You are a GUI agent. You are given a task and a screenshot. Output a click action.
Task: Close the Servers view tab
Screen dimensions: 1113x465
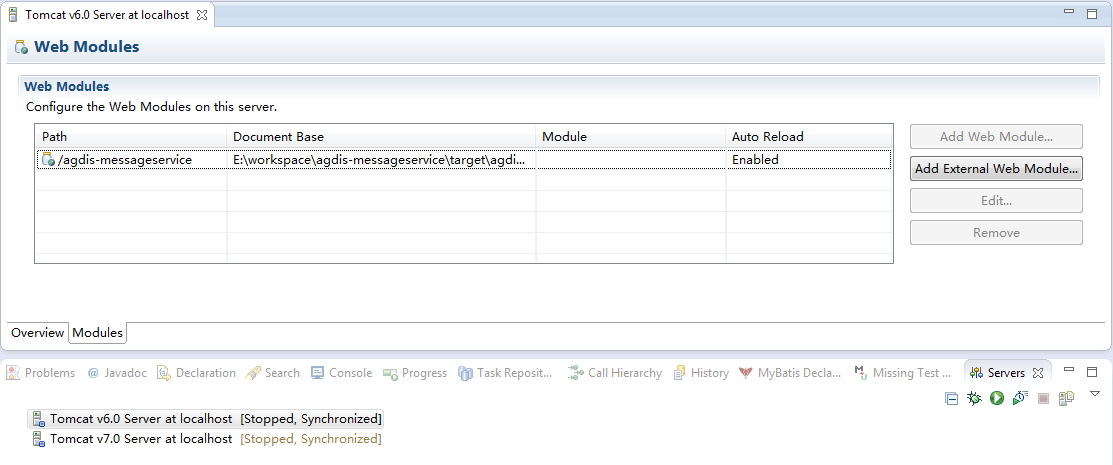1038,373
